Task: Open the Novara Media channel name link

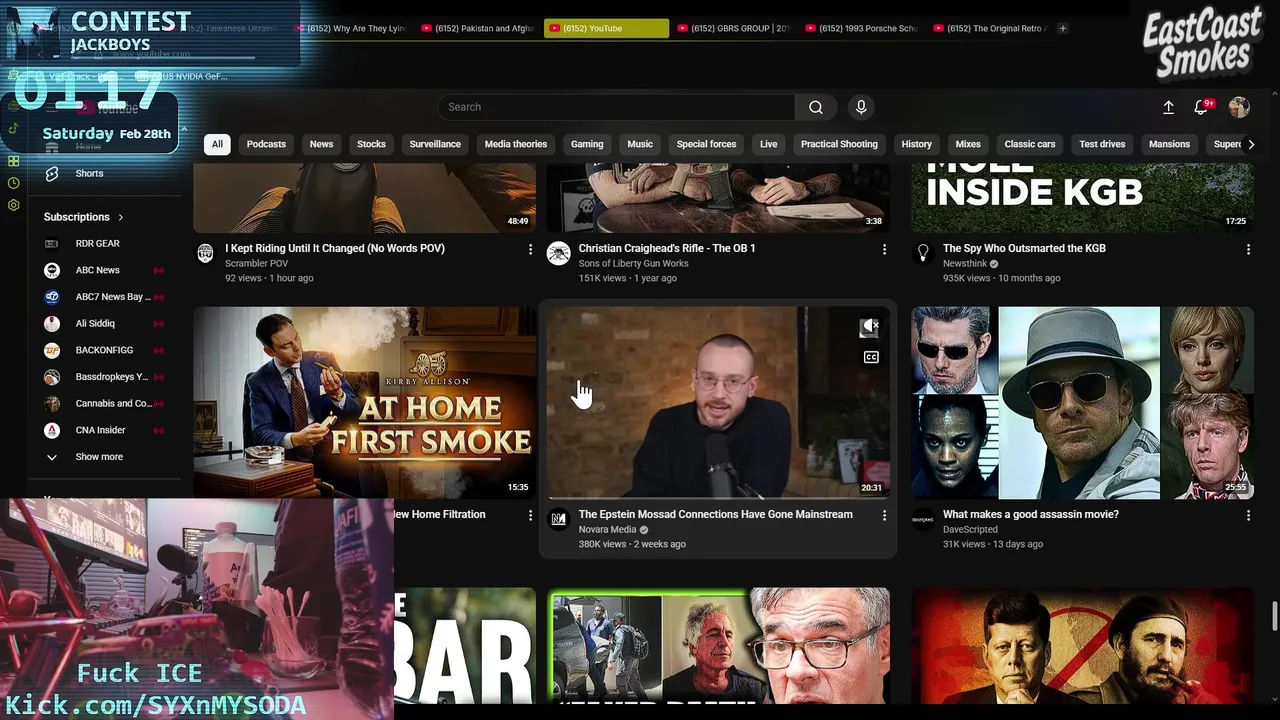Action: pos(607,529)
